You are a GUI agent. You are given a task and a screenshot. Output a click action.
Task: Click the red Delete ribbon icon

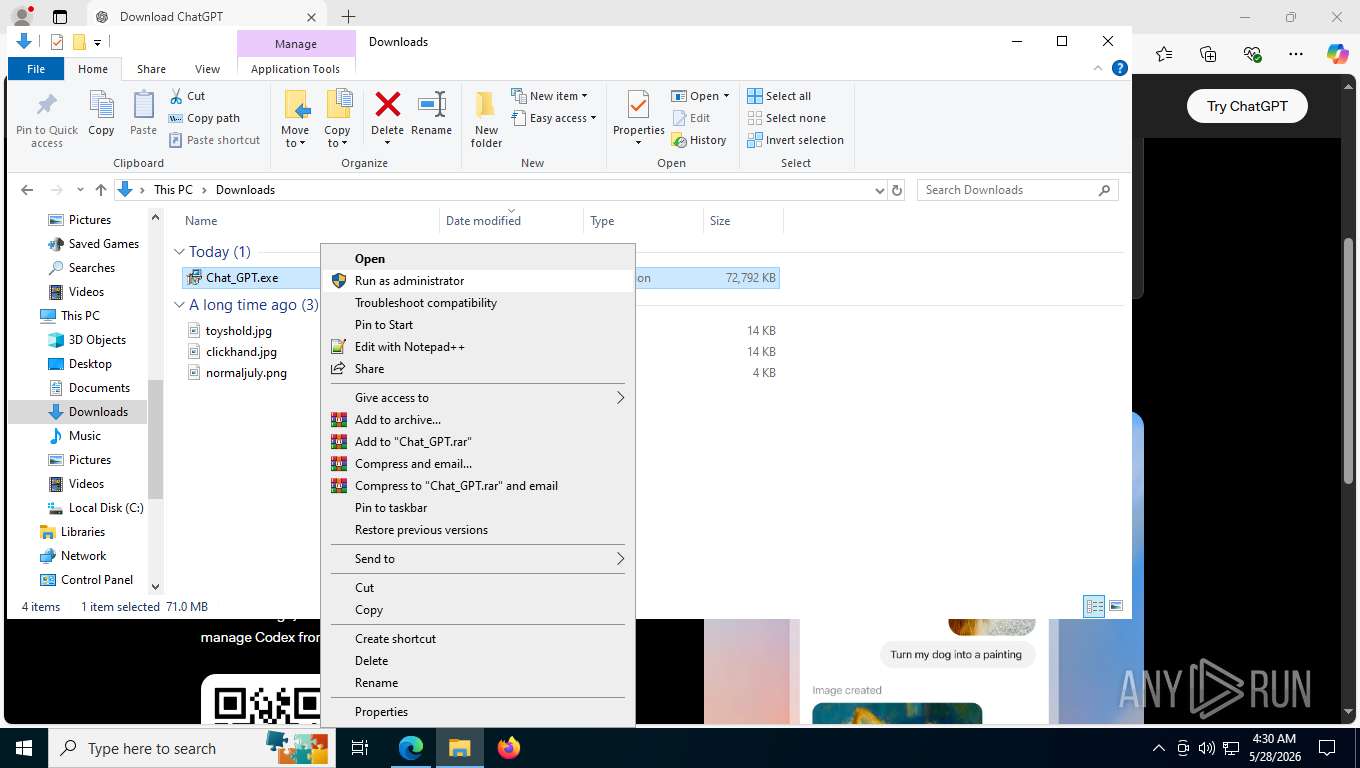(387, 117)
